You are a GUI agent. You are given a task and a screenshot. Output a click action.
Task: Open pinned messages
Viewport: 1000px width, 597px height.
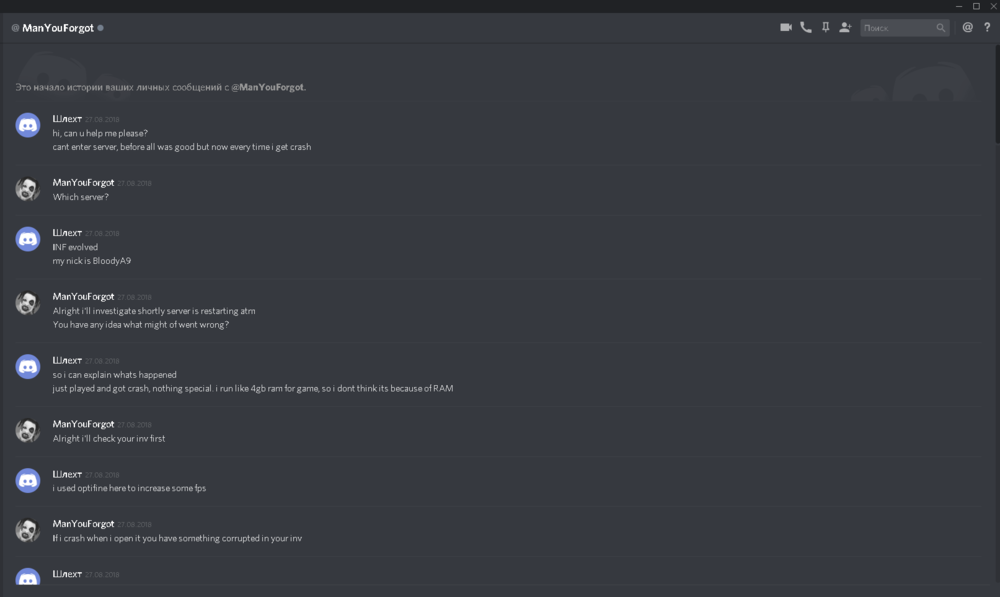825,28
